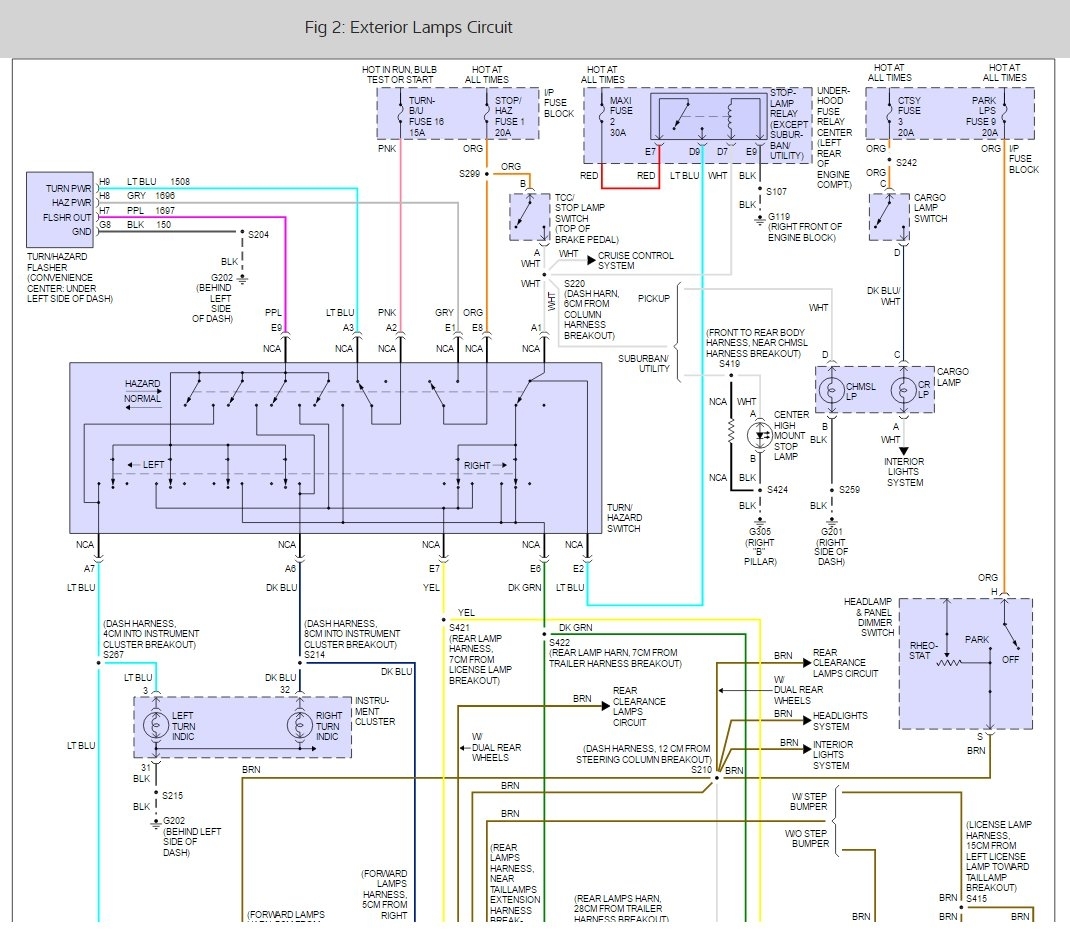Image resolution: width=1070 pixels, height=938 pixels.
Task: Click the cargo lamp switch symbol box
Action: point(889,217)
